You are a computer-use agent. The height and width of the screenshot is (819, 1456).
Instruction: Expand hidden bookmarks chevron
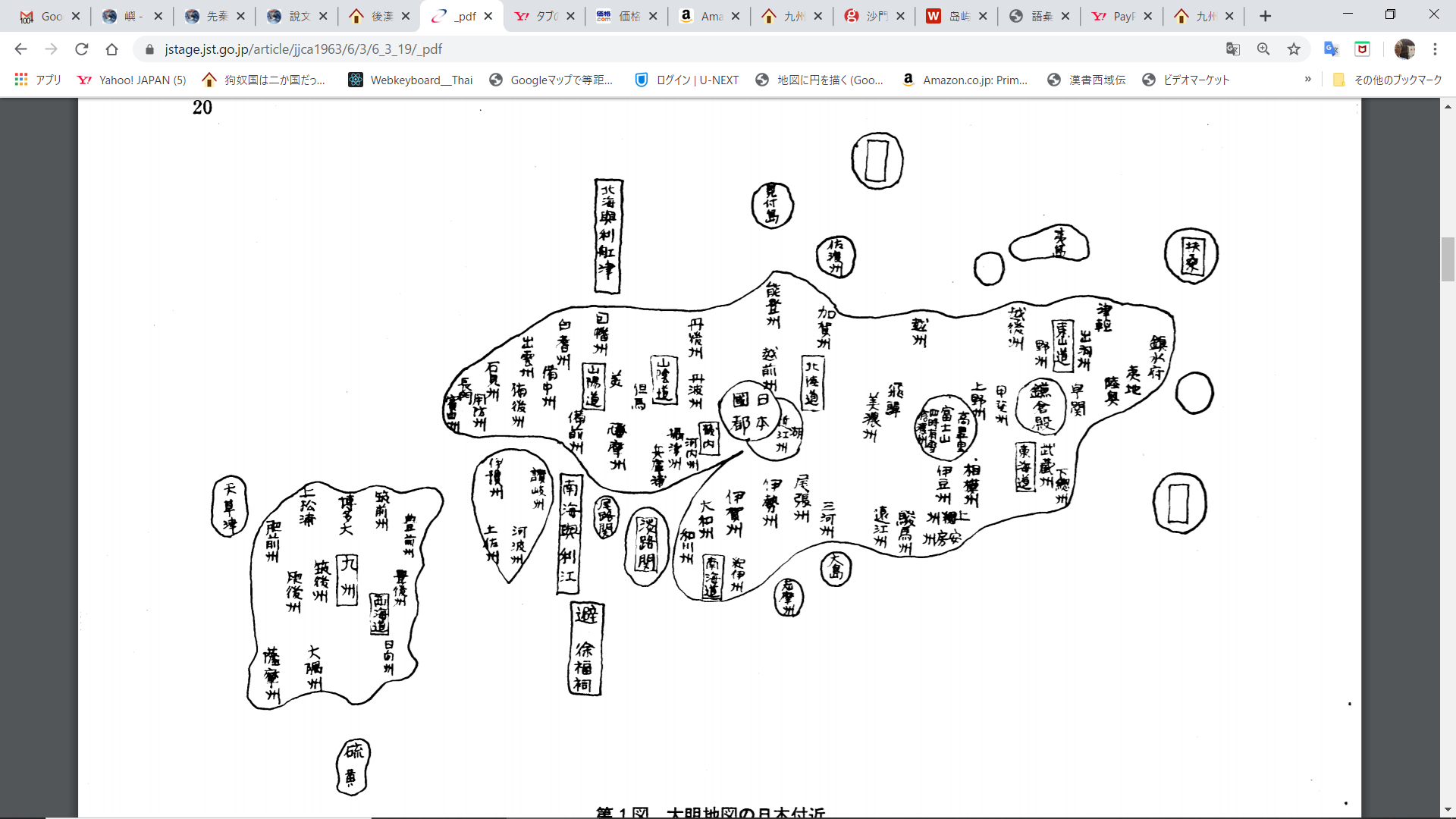click(1308, 80)
